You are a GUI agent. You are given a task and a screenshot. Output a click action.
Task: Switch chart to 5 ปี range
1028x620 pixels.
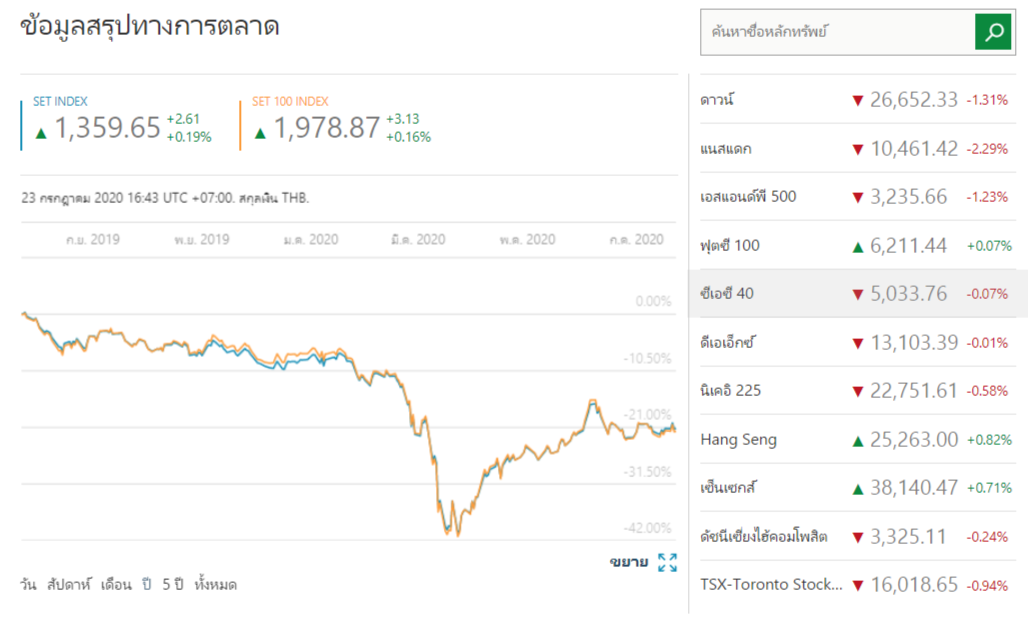click(172, 584)
